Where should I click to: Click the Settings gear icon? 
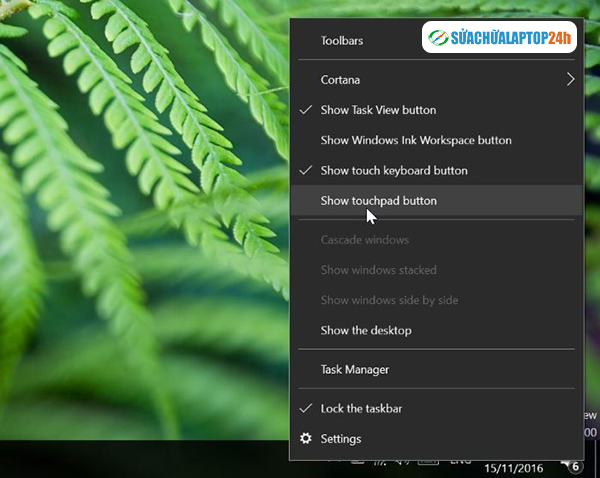point(306,439)
